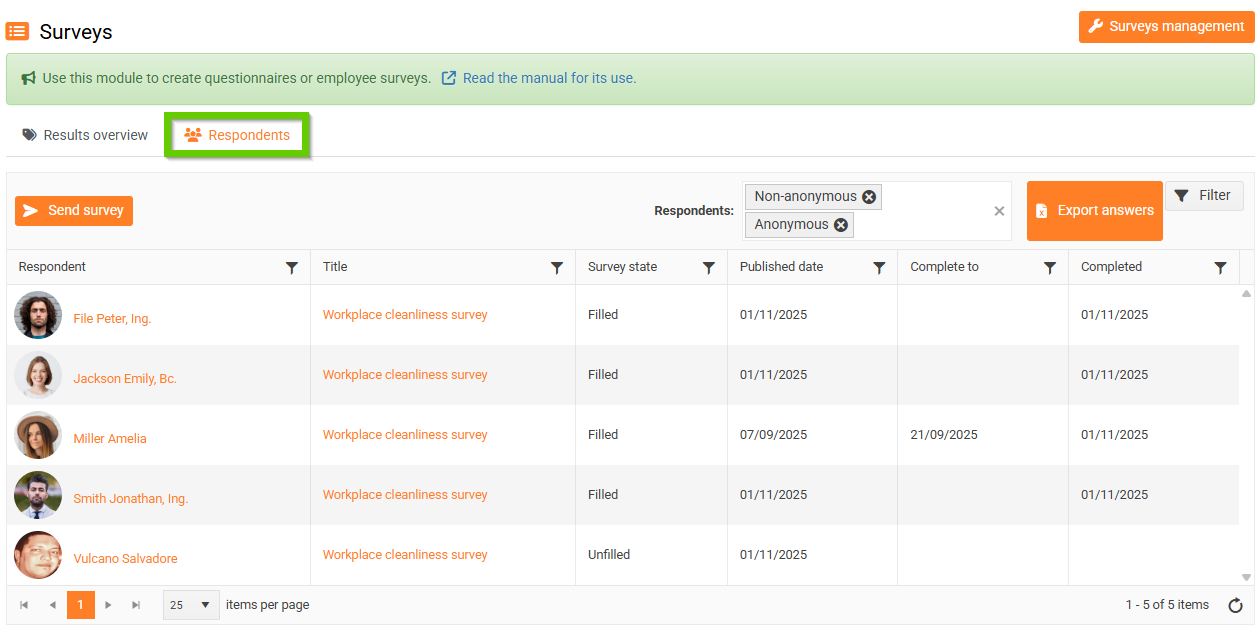Screen dimensions: 1260x632
Task: Expand the items per page dropdown
Action: tap(205, 605)
